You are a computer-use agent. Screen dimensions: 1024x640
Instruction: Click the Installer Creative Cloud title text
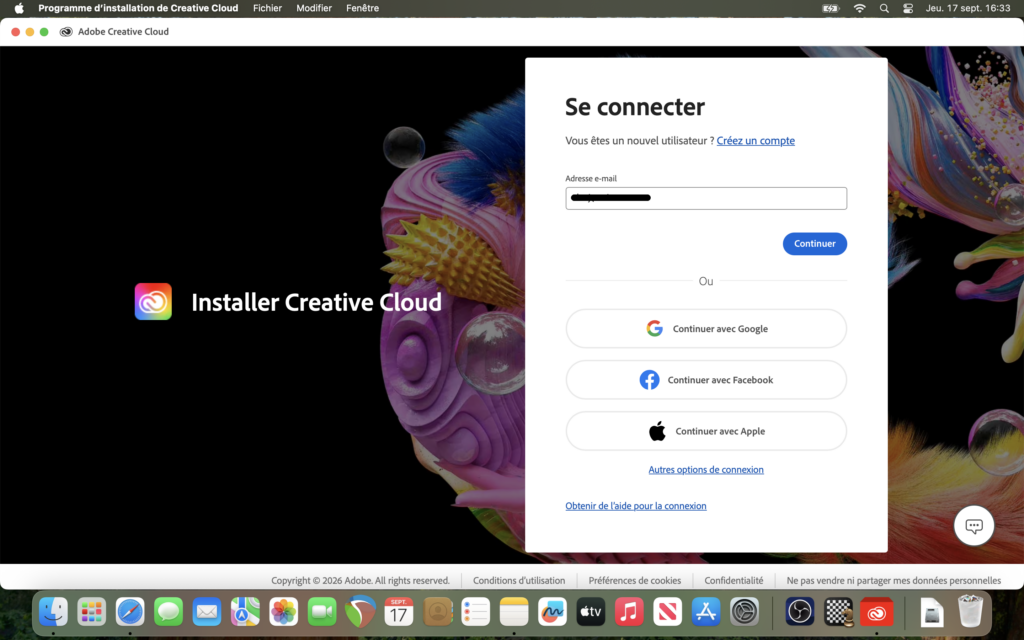click(x=316, y=302)
